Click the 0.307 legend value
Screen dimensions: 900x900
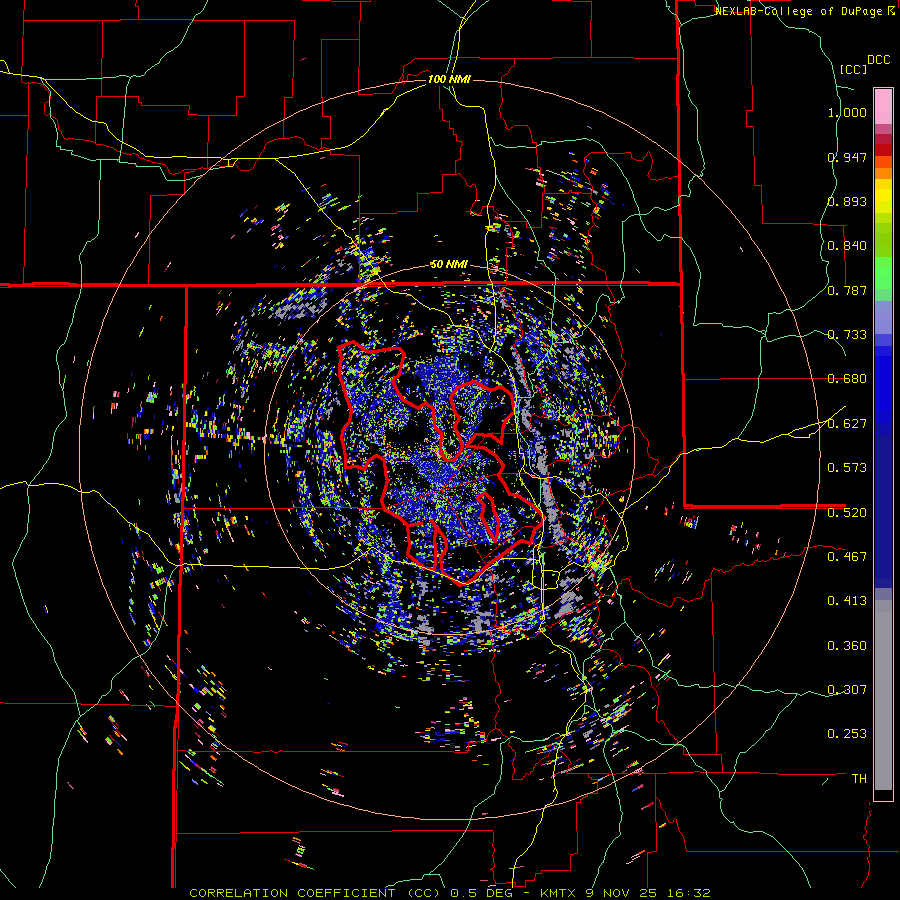847,690
